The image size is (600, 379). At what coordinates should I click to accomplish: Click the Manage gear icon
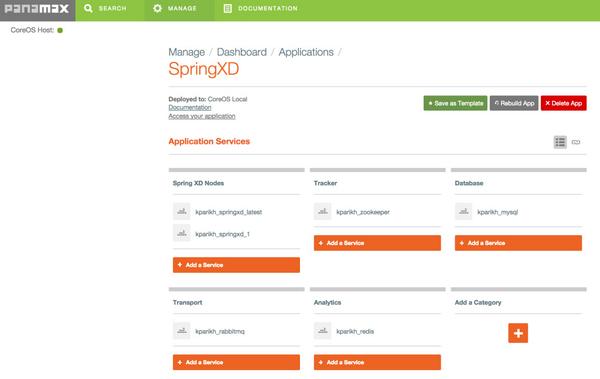coord(157,8)
